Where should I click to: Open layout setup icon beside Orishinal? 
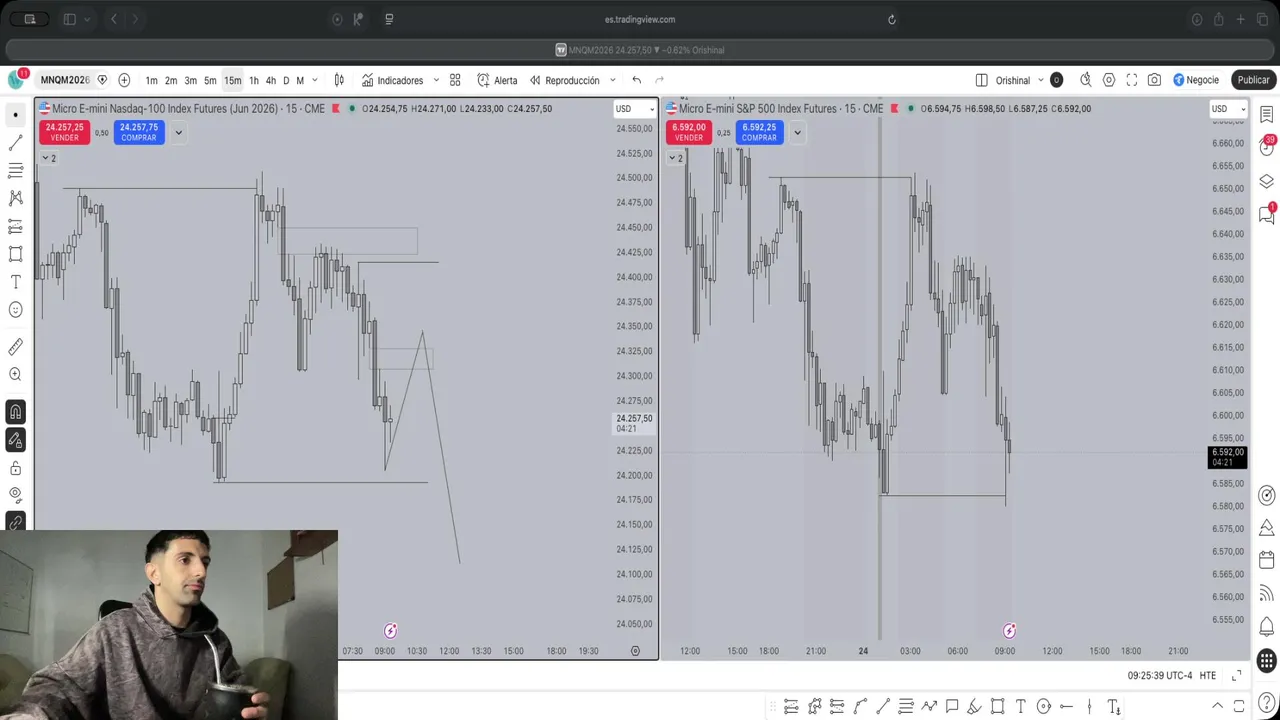(x=981, y=80)
